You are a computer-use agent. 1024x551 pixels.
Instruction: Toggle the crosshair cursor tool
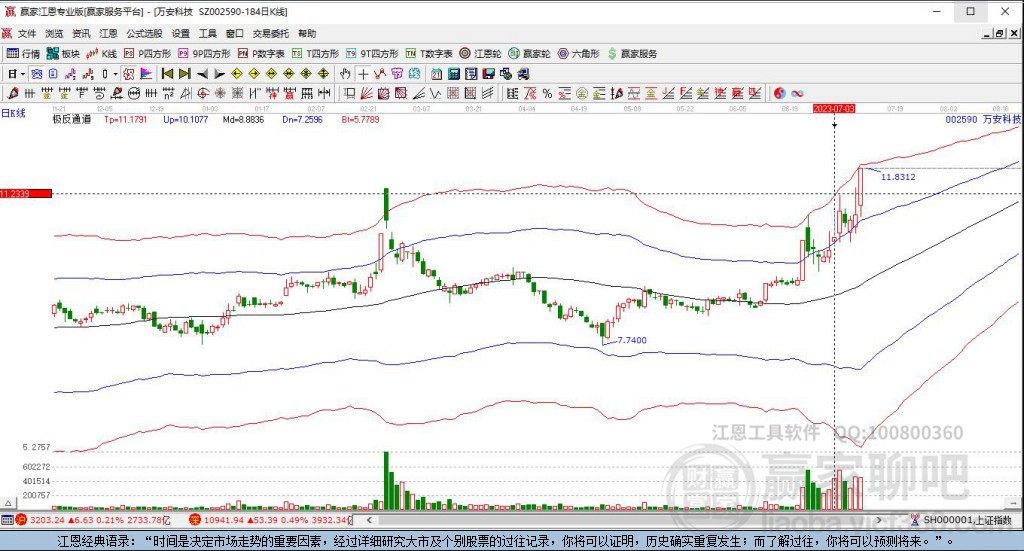tap(363, 74)
